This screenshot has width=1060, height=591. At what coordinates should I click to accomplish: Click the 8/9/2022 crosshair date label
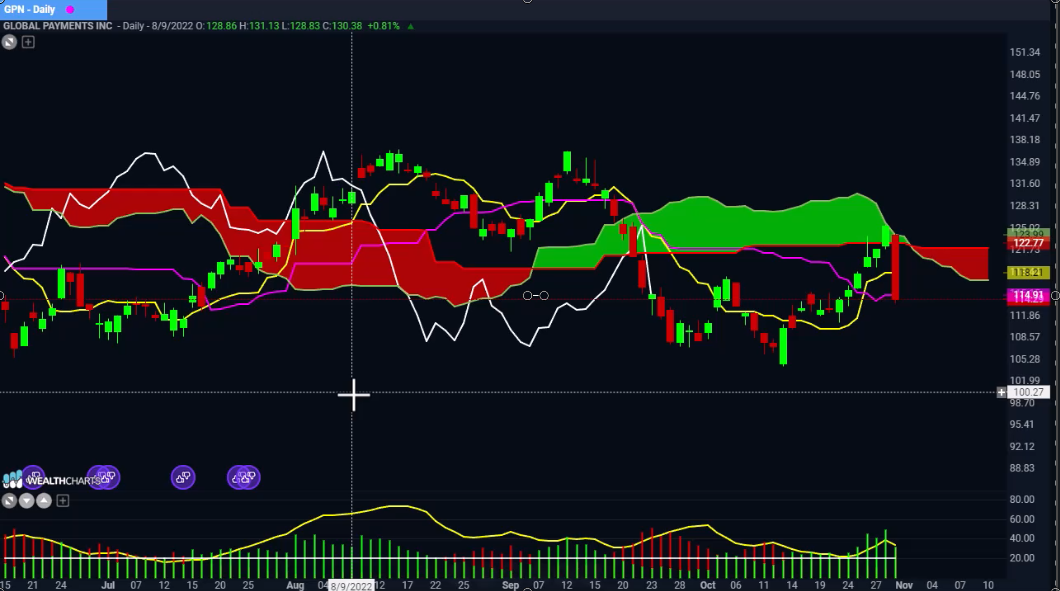351,586
